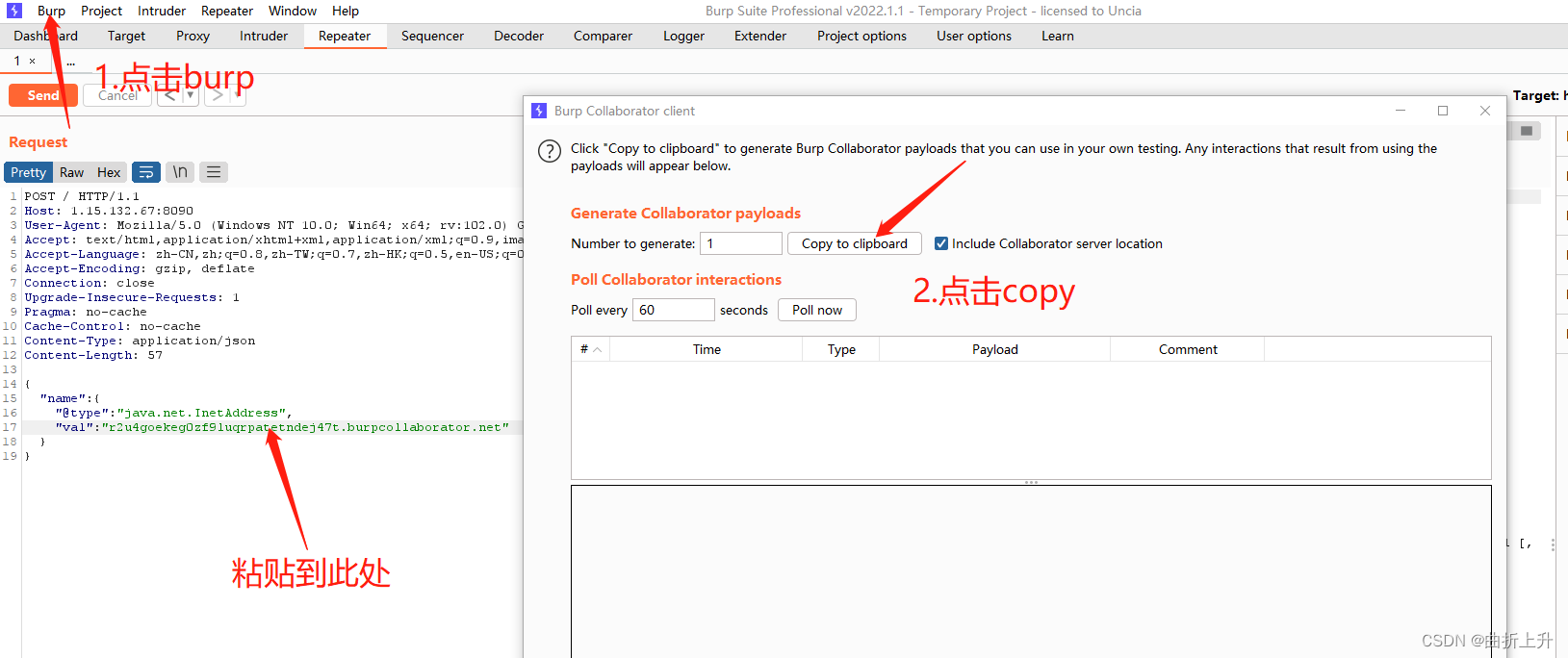Open the Repeater menu in the menu bar
1568x658 pixels.
point(227,11)
